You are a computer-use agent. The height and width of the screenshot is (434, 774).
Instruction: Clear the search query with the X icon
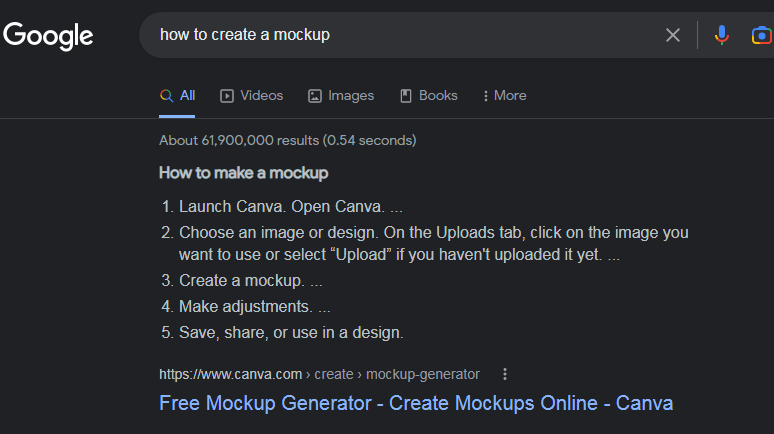coord(672,35)
